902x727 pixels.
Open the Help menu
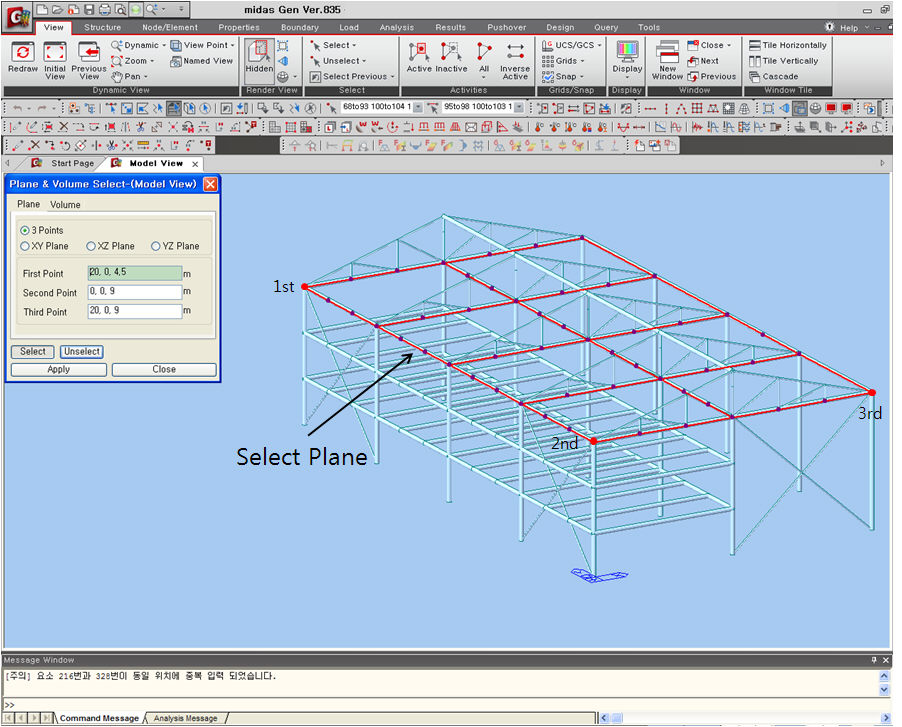[x=849, y=28]
